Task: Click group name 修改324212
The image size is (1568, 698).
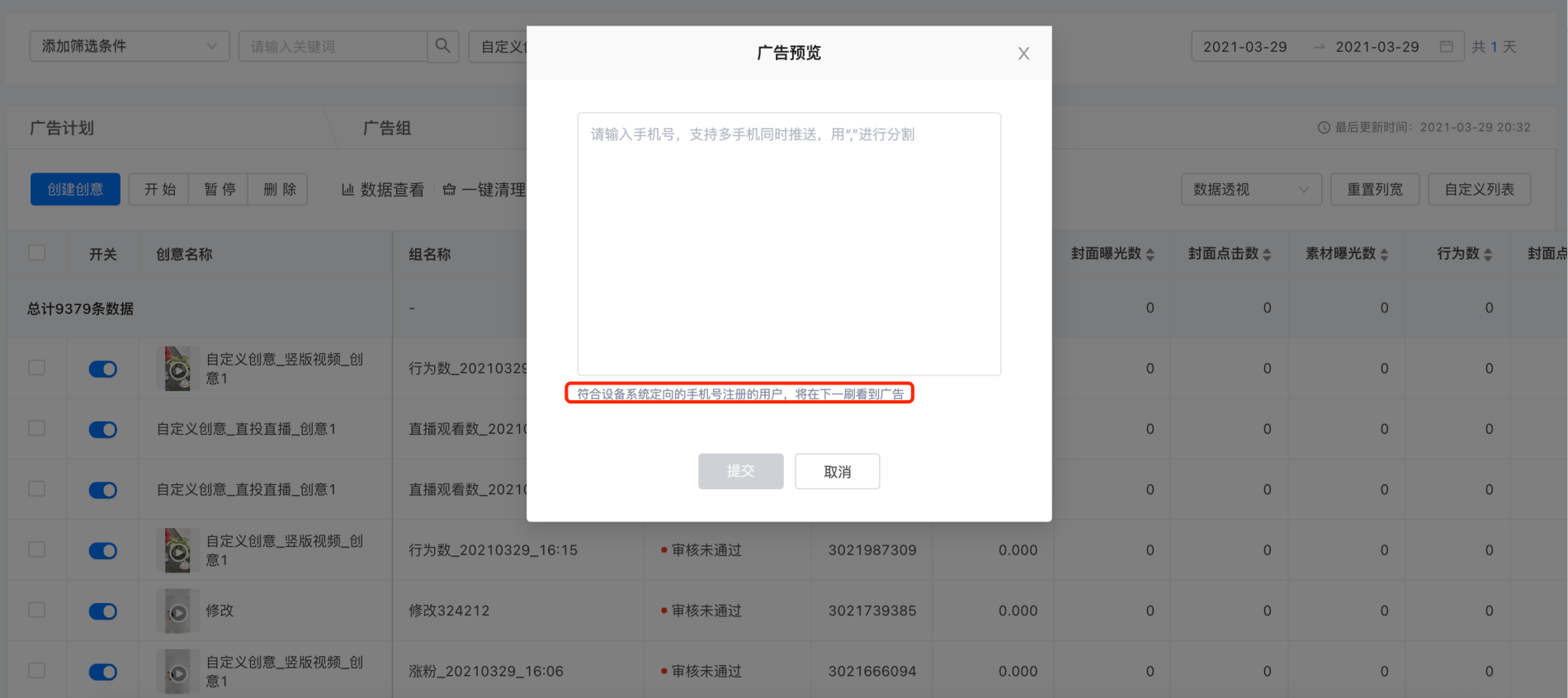Action: (x=449, y=611)
